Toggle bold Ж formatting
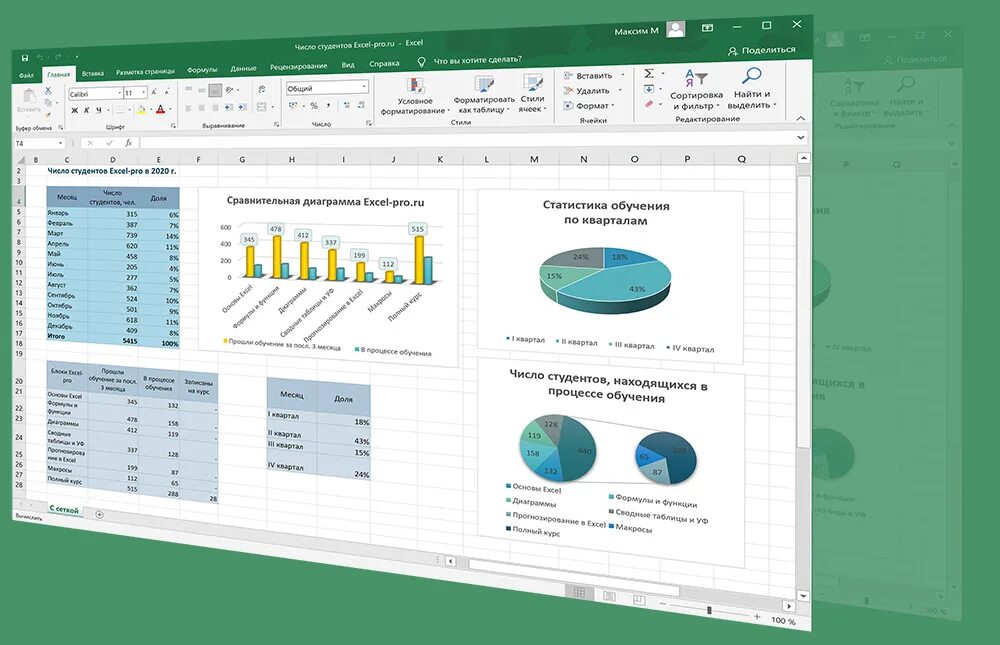Viewport: 1000px width, 645px height. (75, 111)
